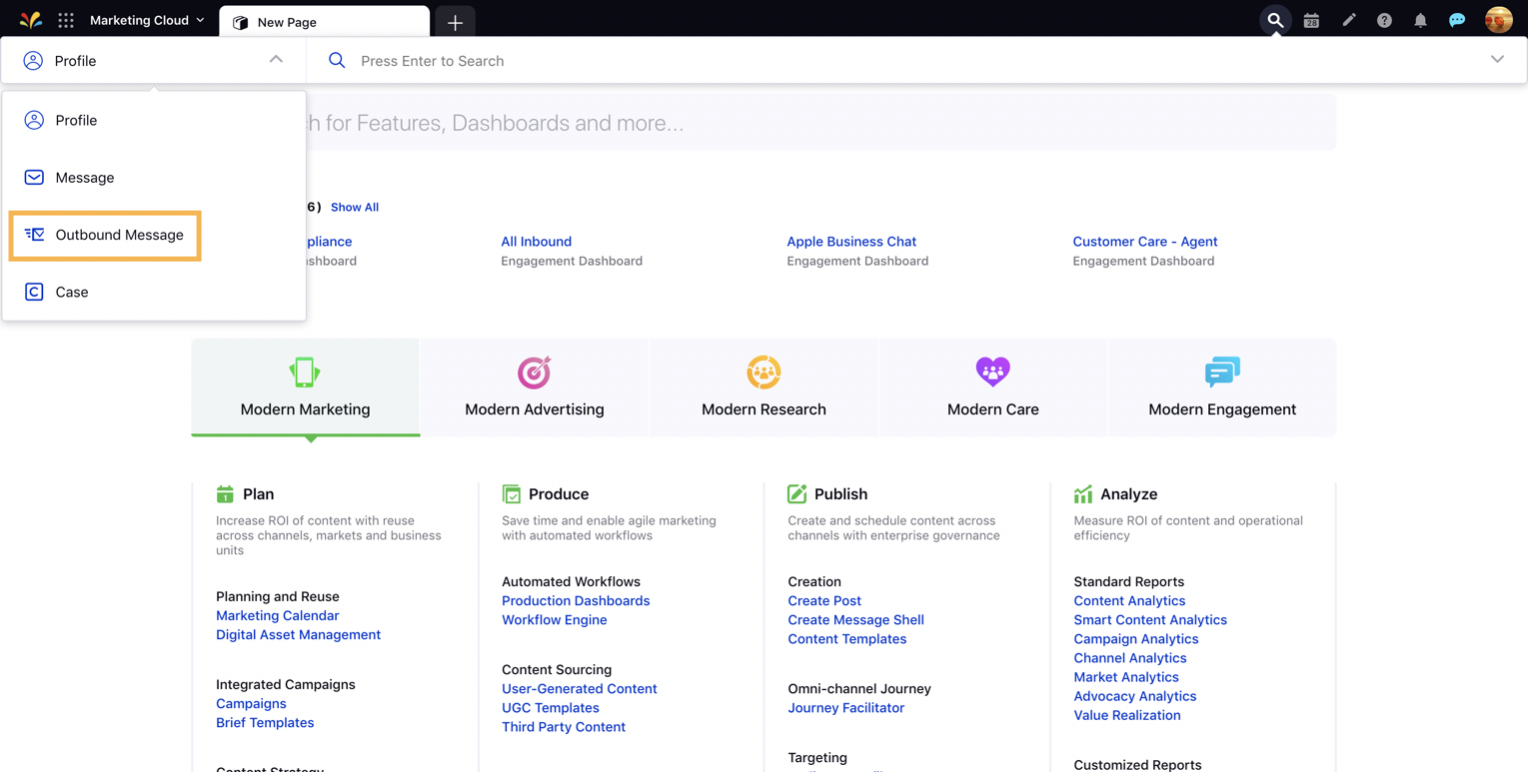Open Production Dashboards link
The width and height of the screenshot is (1528, 772).
coord(576,601)
